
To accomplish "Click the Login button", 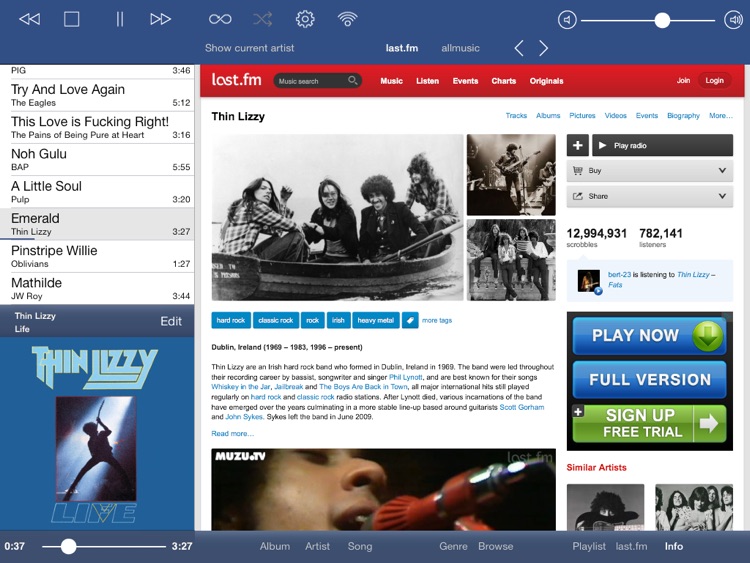I will [x=714, y=80].
